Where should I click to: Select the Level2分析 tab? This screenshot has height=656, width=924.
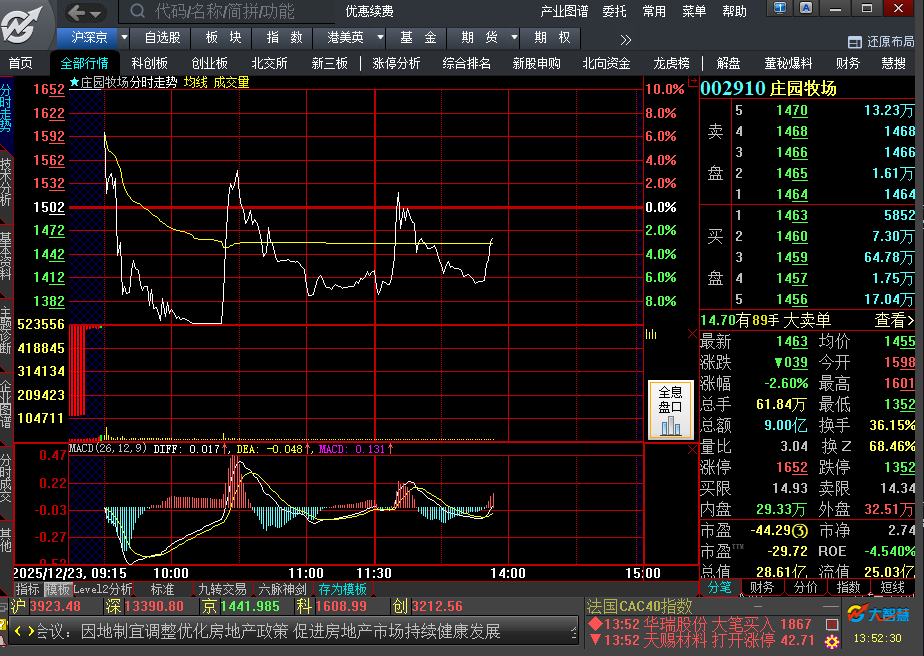click(x=103, y=589)
